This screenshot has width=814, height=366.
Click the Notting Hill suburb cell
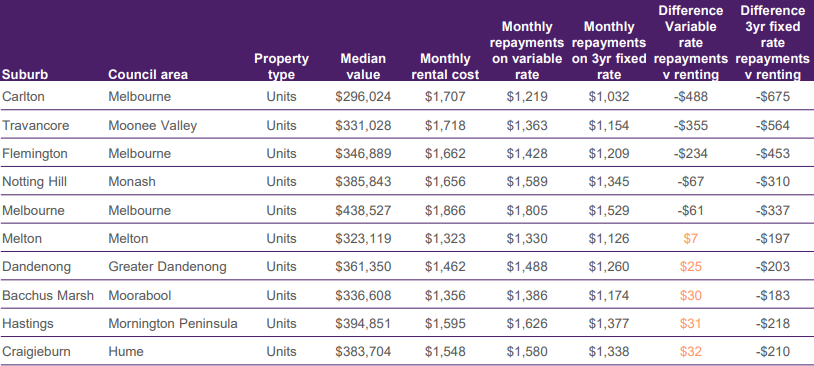coord(35,182)
